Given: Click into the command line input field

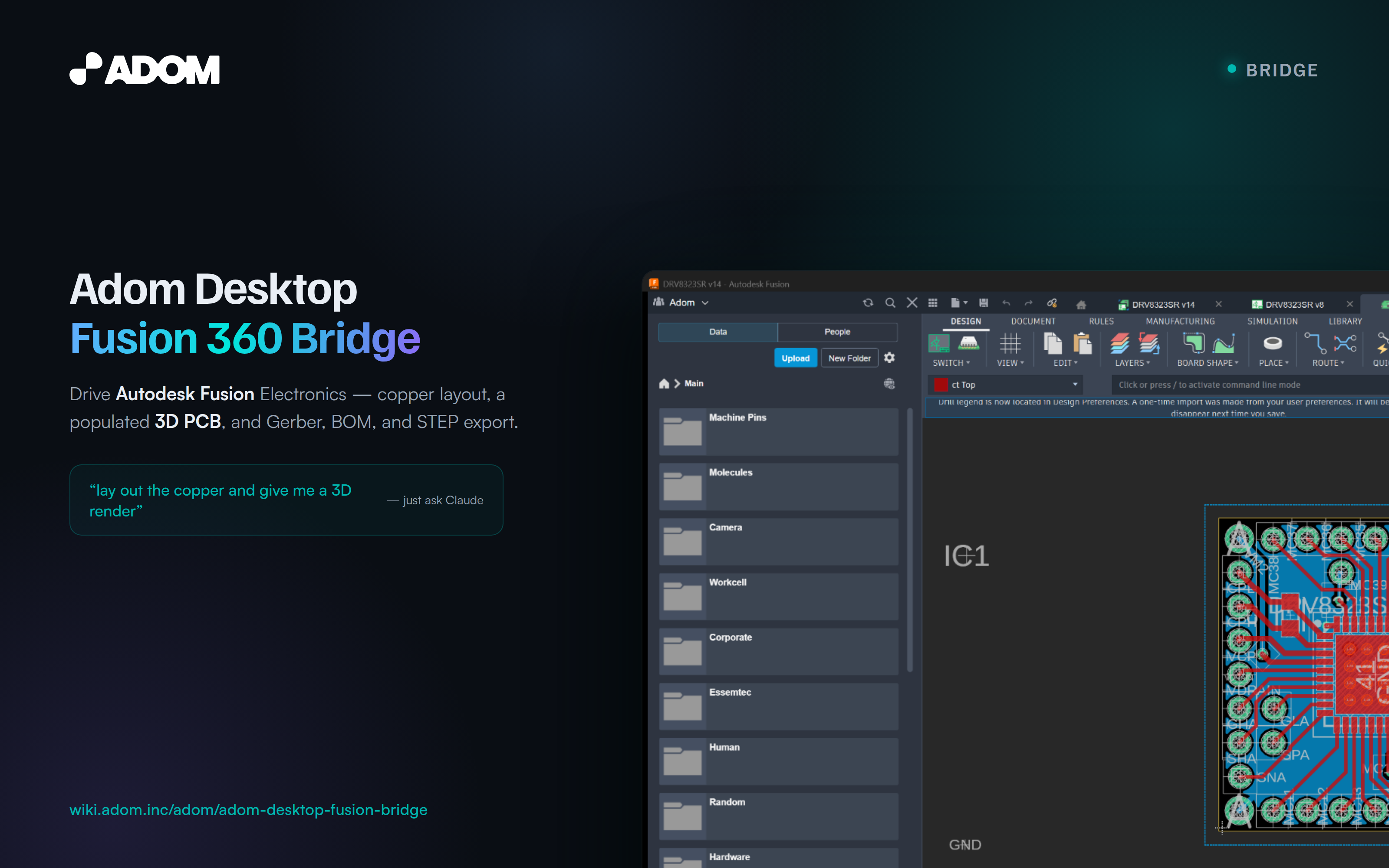Looking at the screenshot, I should pyautogui.click(x=1250, y=385).
